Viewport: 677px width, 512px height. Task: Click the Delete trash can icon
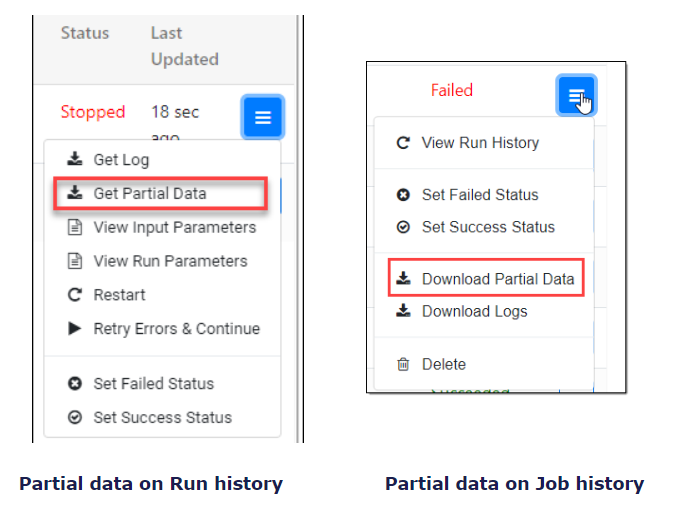coord(403,364)
